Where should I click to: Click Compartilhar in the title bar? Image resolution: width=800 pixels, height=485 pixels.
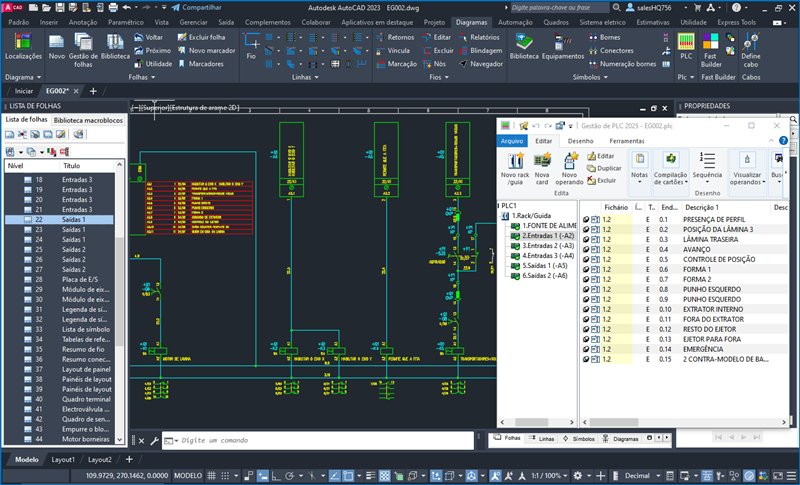click(x=196, y=8)
